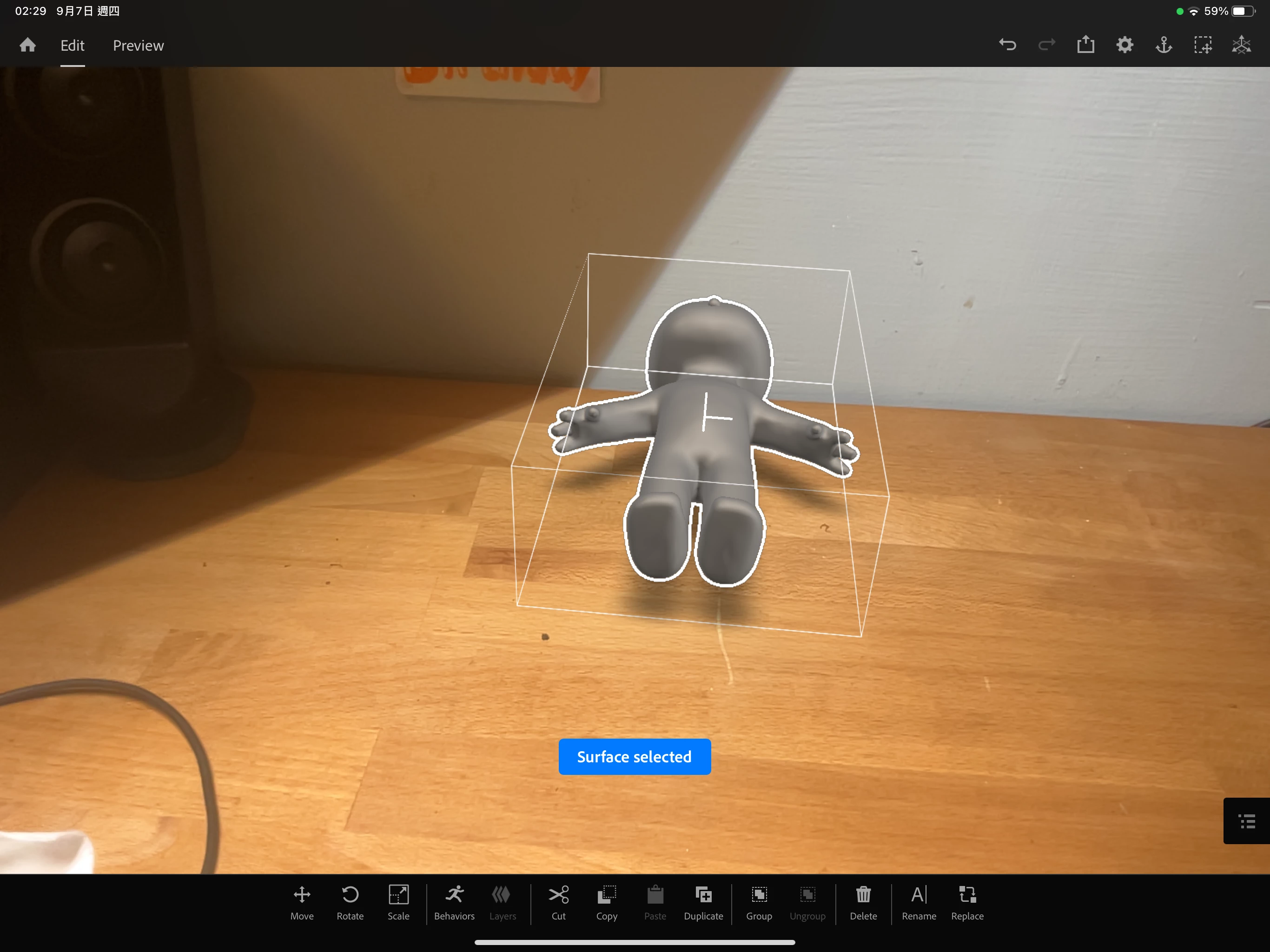Screen dimensions: 1270x952
Task: Select the Move tool
Action: click(301, 902)
